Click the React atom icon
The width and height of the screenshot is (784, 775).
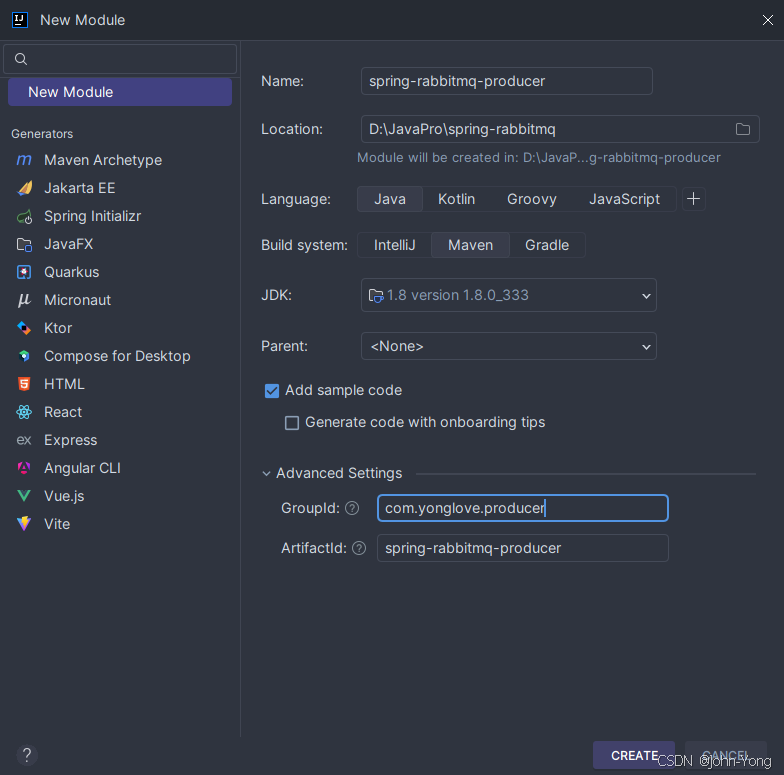click(24, 412)
